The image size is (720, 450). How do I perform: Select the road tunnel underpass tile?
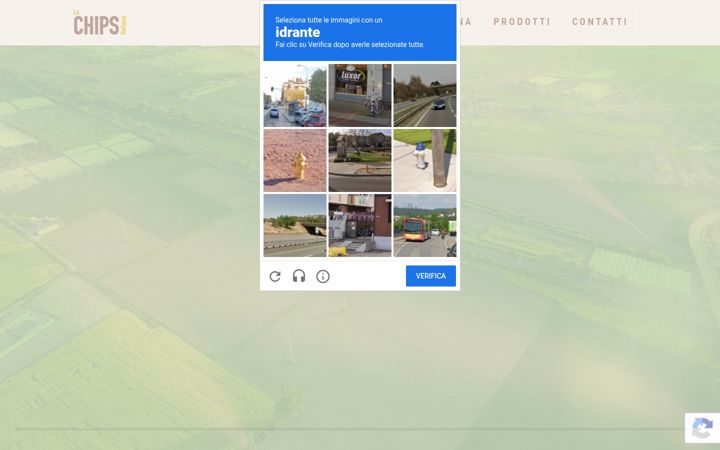[295, 225]
